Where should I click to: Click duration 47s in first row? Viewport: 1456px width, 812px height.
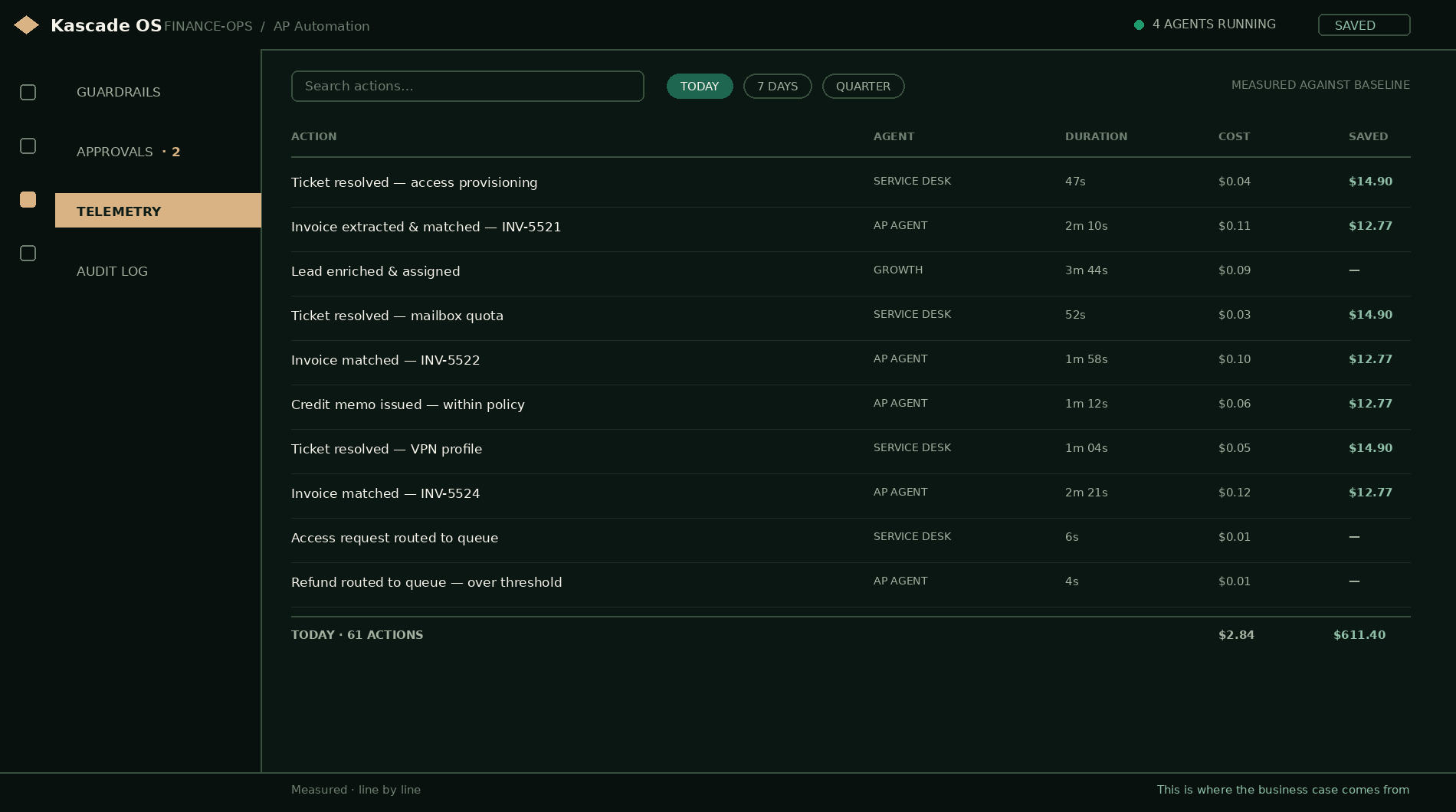(1075, 182)
